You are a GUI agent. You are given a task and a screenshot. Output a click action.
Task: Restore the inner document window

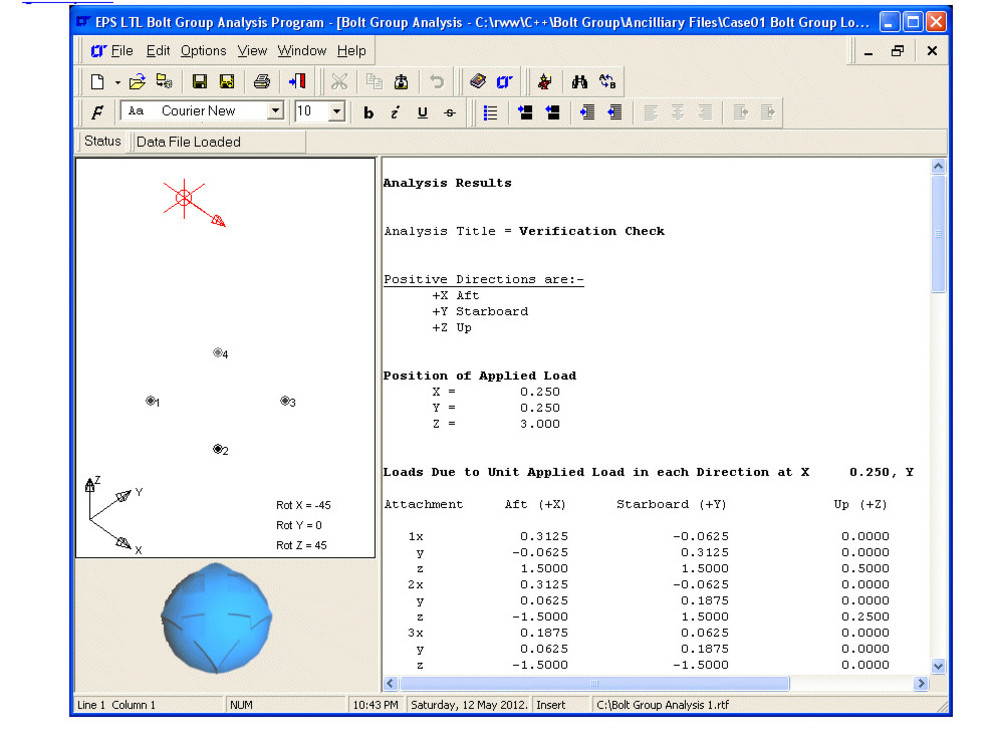click(897, 51)
